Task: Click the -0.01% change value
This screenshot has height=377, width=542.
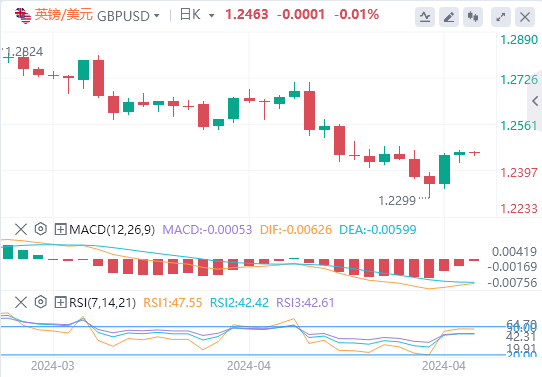Action: click(x=357, y=15)
